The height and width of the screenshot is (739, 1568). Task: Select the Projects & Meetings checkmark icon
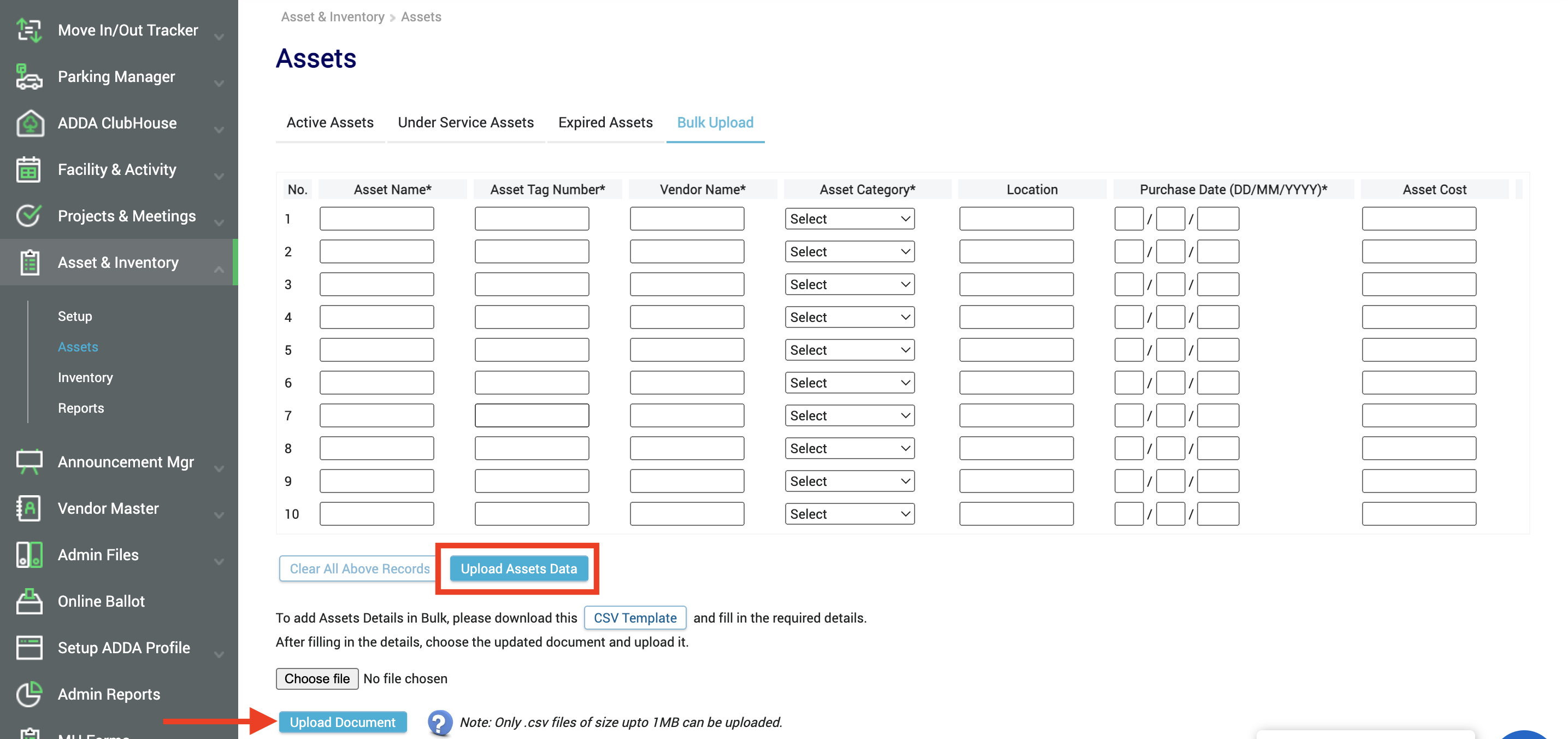(x=28, y=215)
